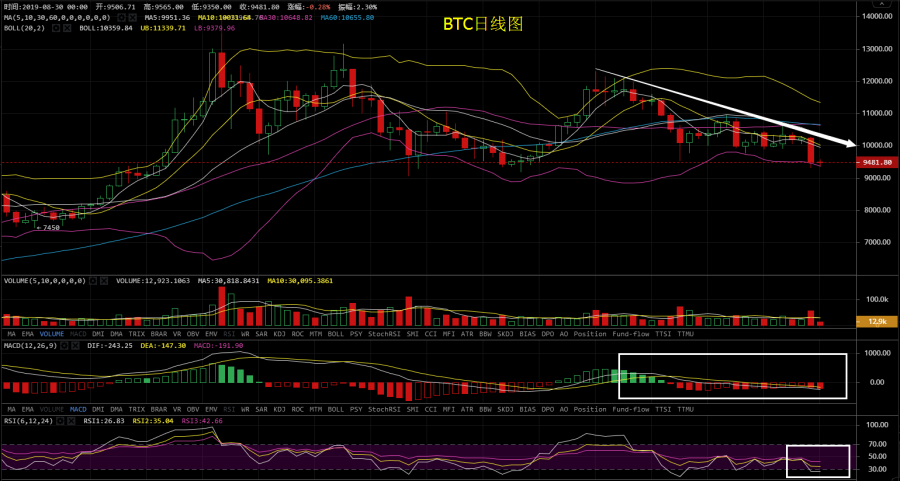Viewport: 900px width, 481px height.
Task: Click the orange 12.9k volume axis label
Action: click(876, 321)
